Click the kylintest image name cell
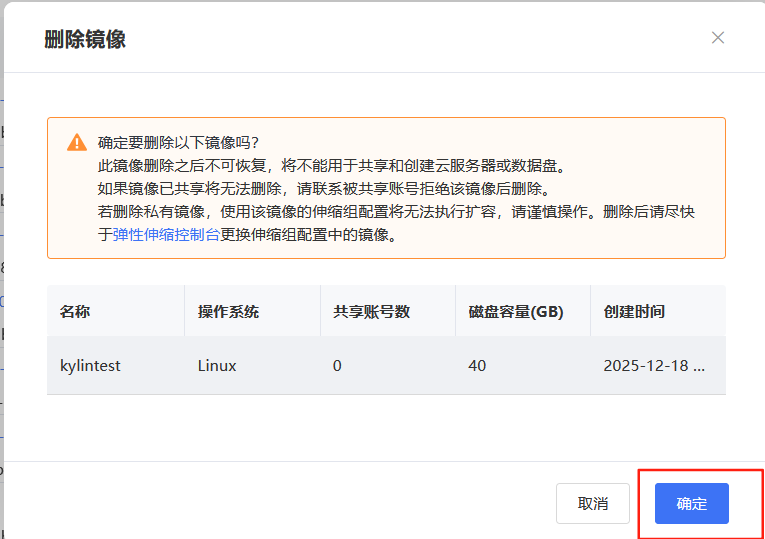Image resolution: width=765 pixels, height=539 pixels. [90, 366]
